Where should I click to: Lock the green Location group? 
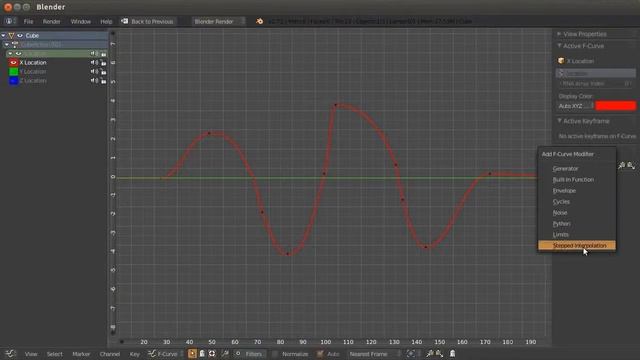click(104, 53)
